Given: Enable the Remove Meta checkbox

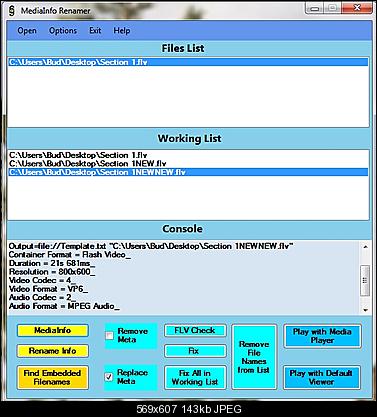Looking at the screenshot, I should pyautogui.click(x=109, y=335).
